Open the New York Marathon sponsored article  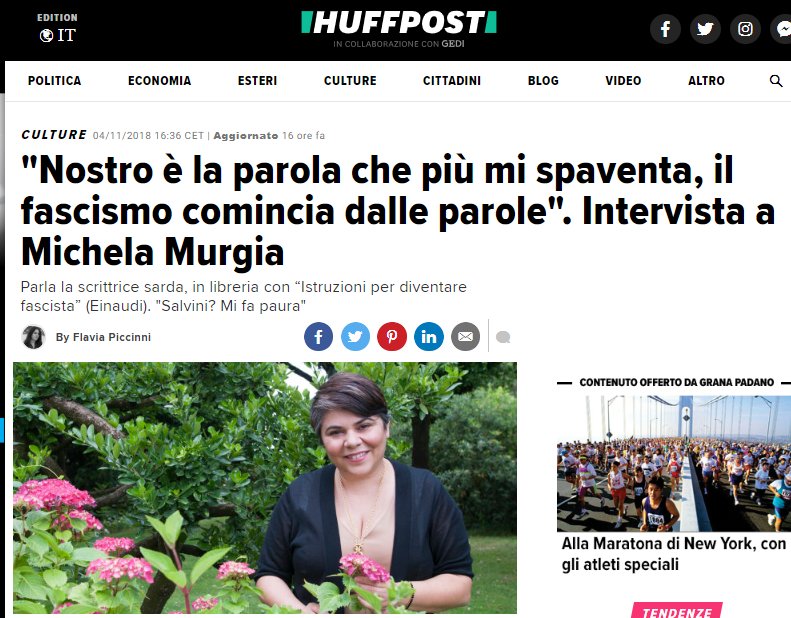point(674,554)
